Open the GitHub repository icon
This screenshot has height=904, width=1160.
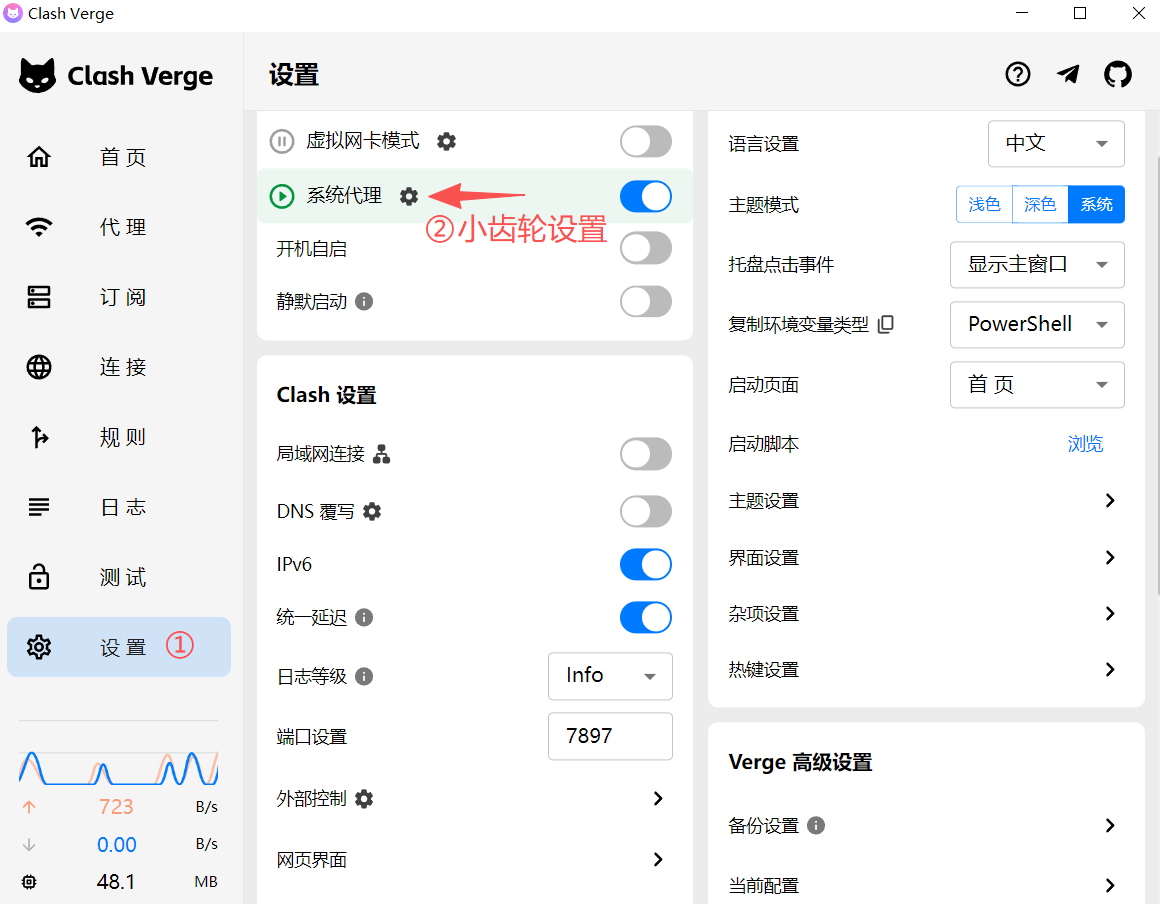click(1118, 74)
